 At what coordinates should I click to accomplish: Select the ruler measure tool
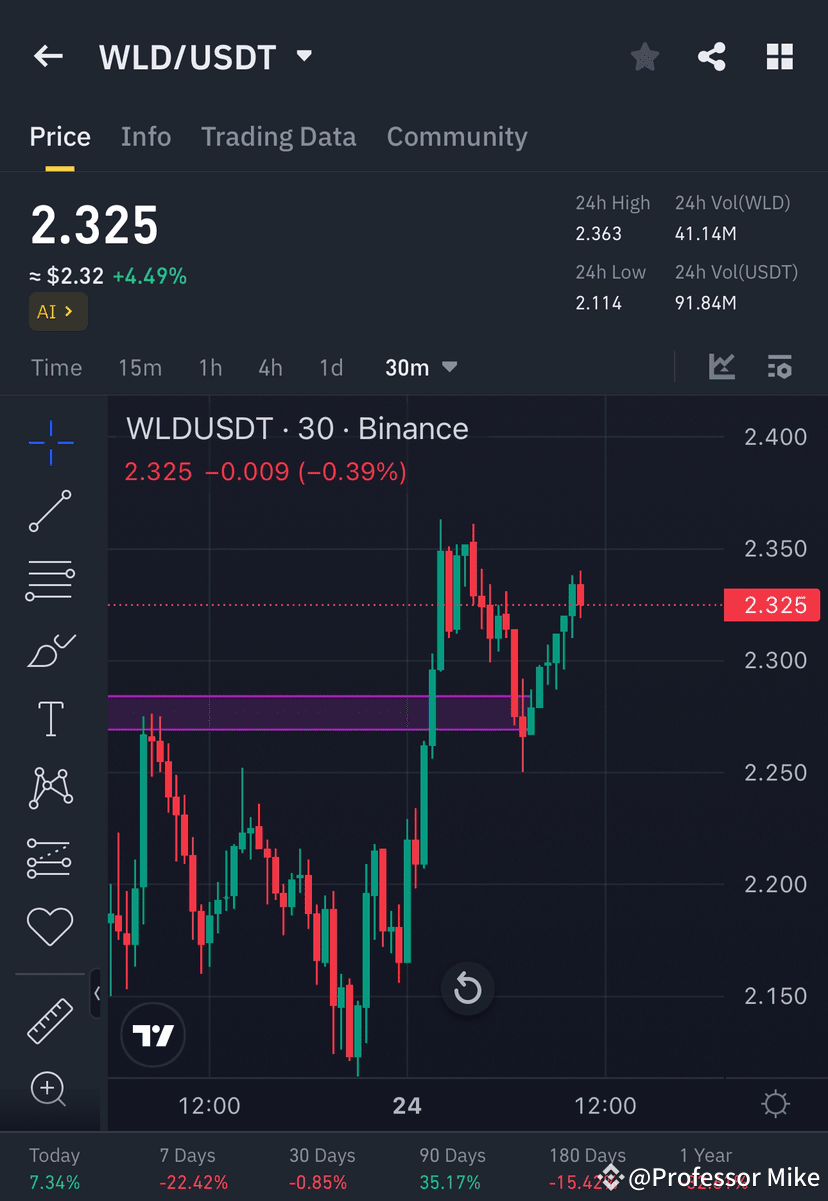50,1021
